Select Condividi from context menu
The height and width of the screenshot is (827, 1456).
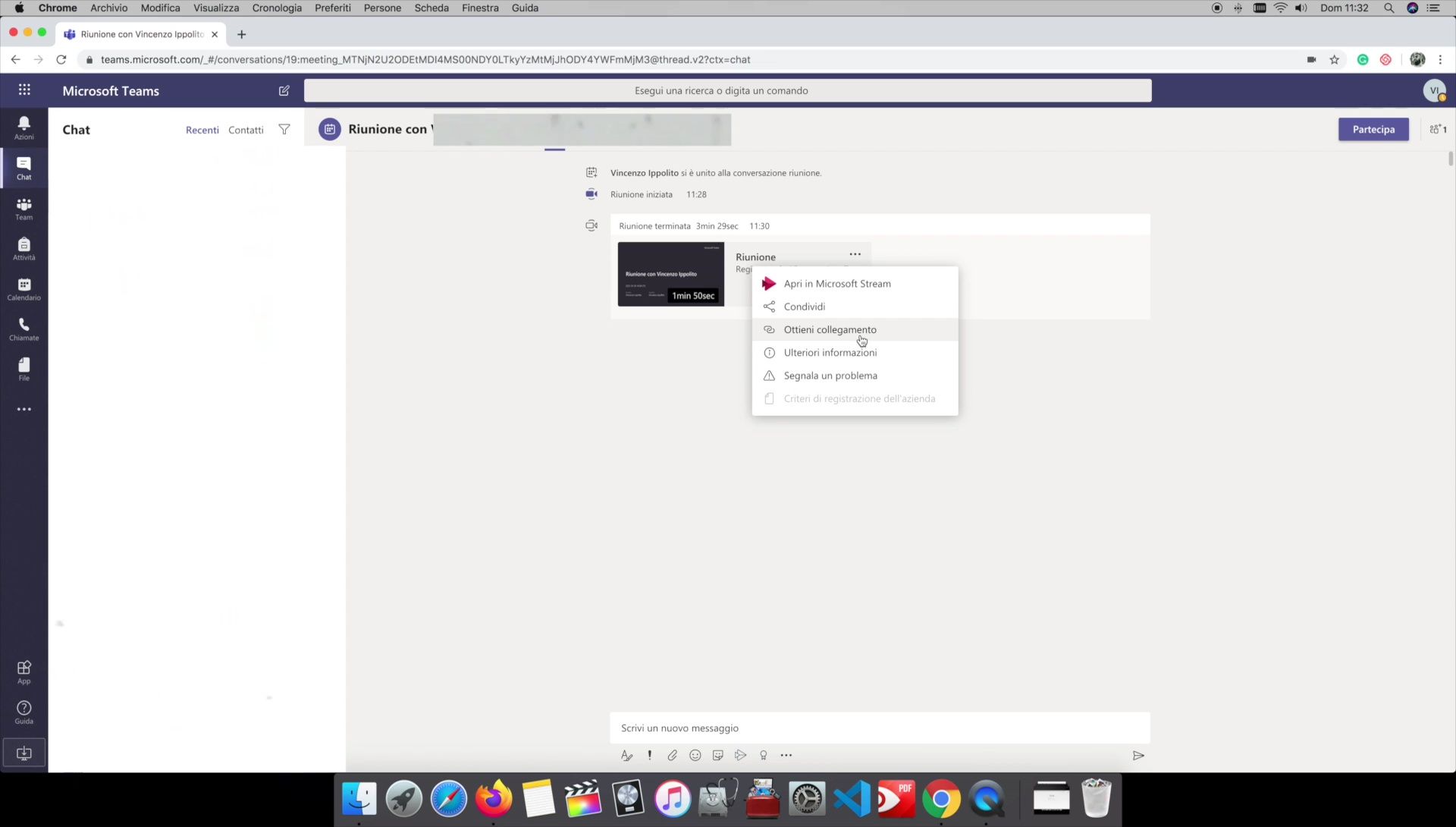tap(855, 307)
